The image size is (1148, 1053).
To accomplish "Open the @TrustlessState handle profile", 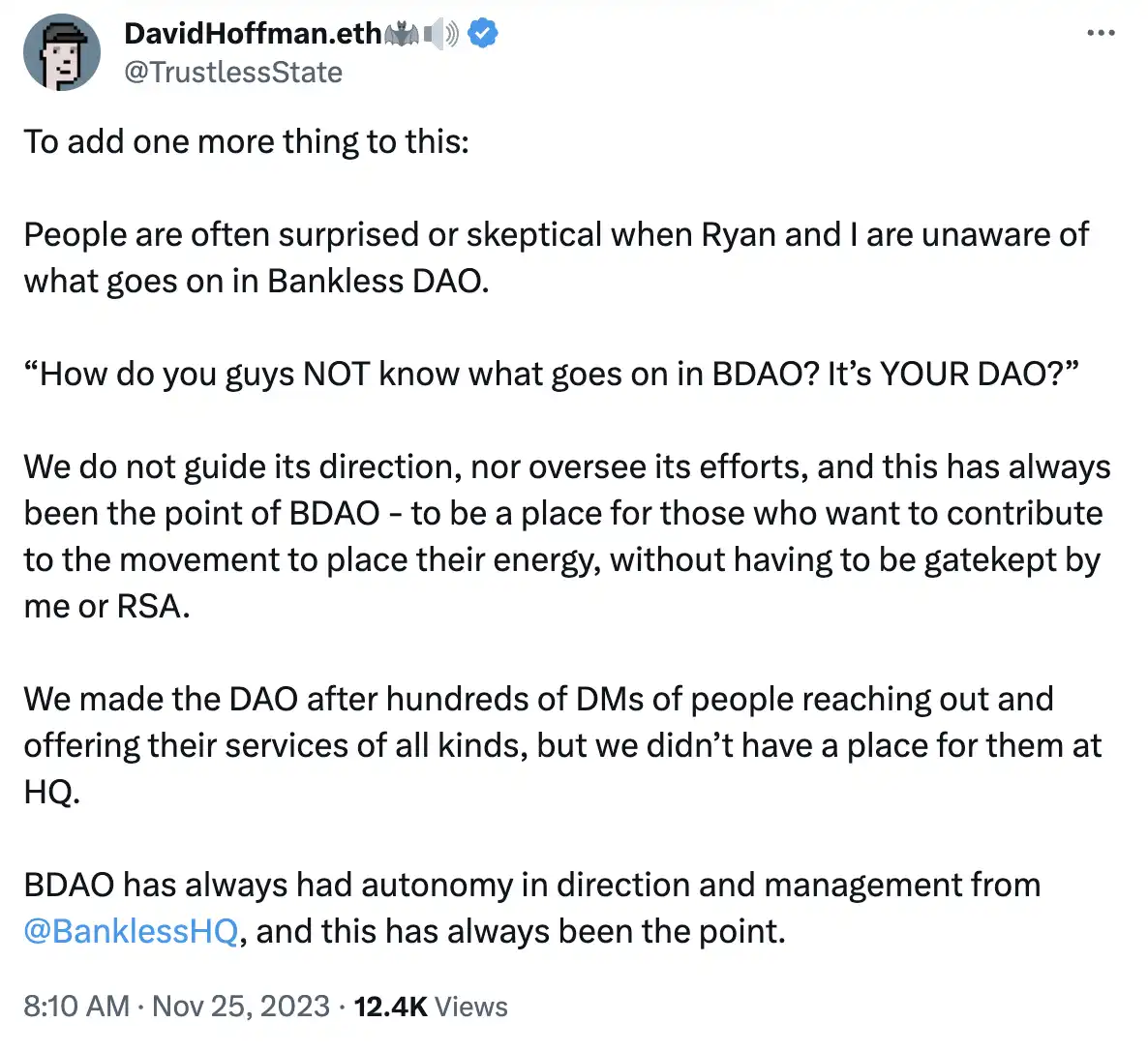I will 233,73.
